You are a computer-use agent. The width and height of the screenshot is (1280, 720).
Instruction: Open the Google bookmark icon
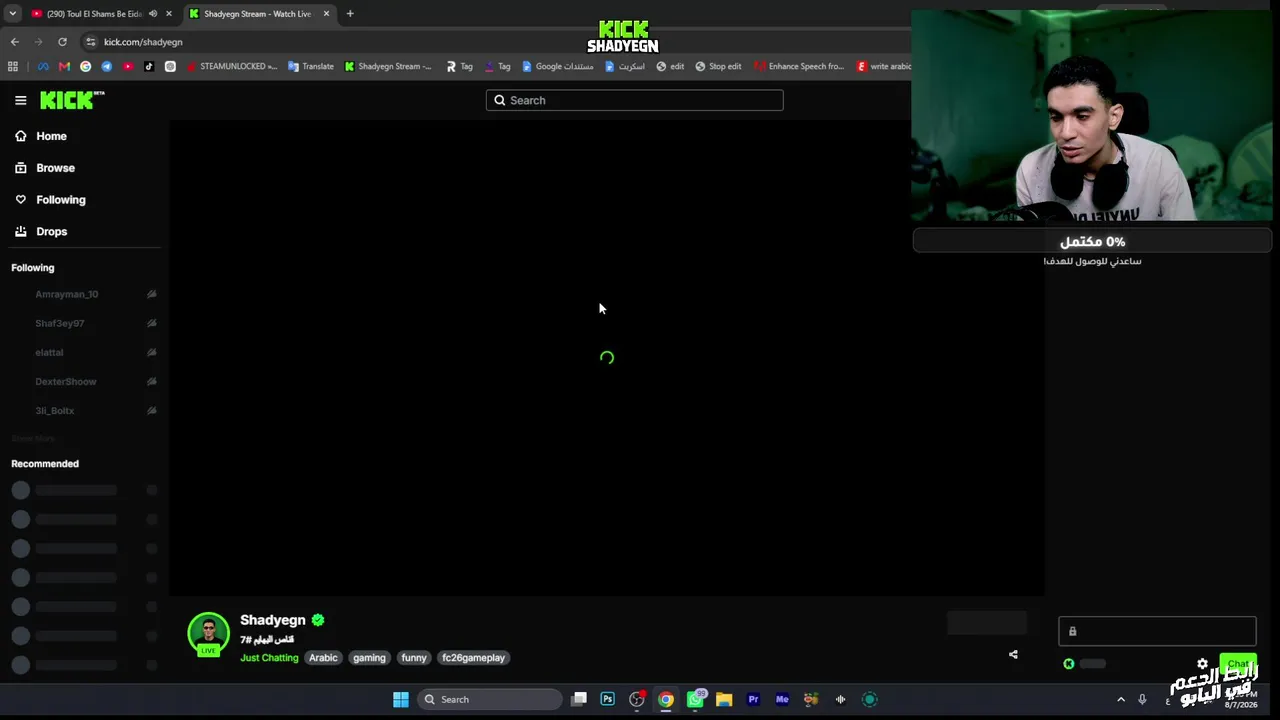click(85, 67)
